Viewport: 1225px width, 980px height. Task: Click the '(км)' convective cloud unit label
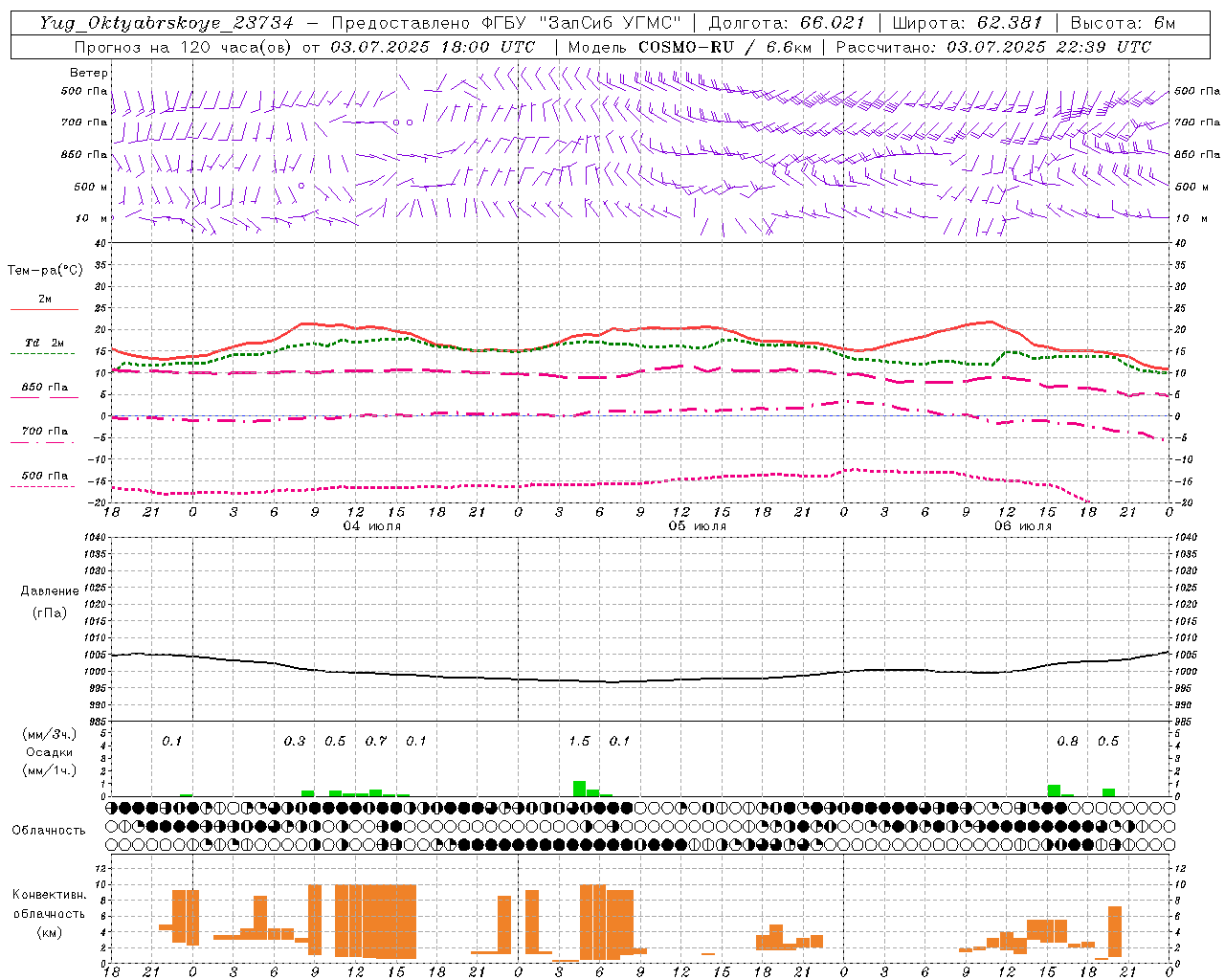point(49,932)
